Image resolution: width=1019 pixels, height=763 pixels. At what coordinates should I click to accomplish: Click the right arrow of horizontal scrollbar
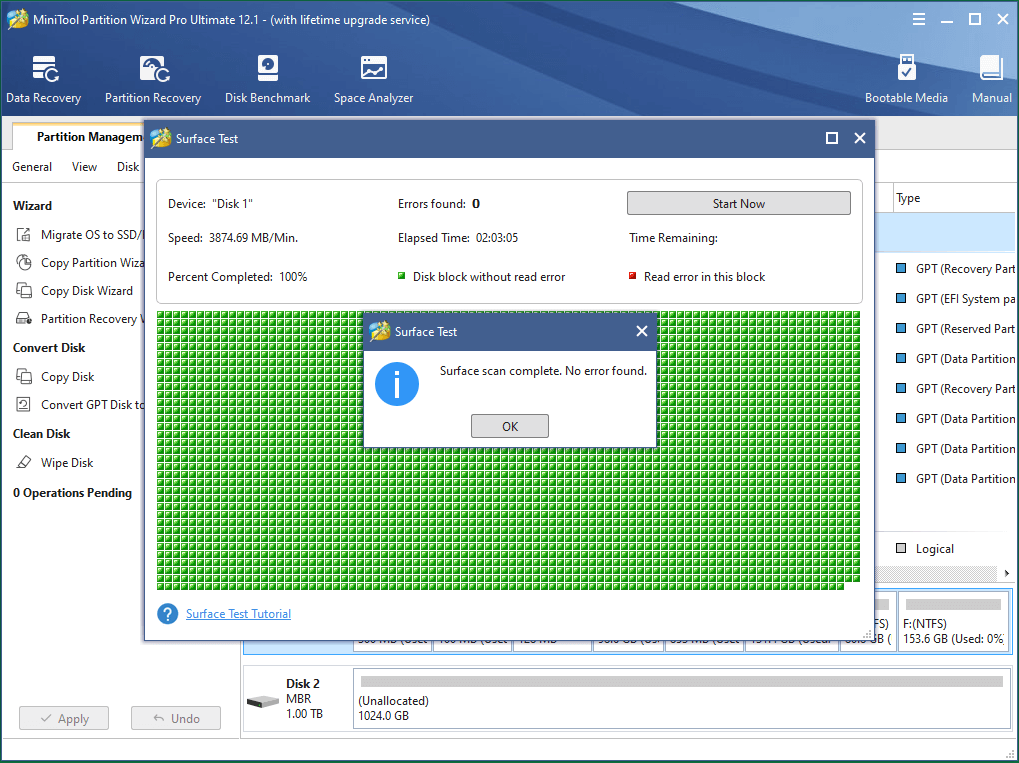tap(1007, 573)
